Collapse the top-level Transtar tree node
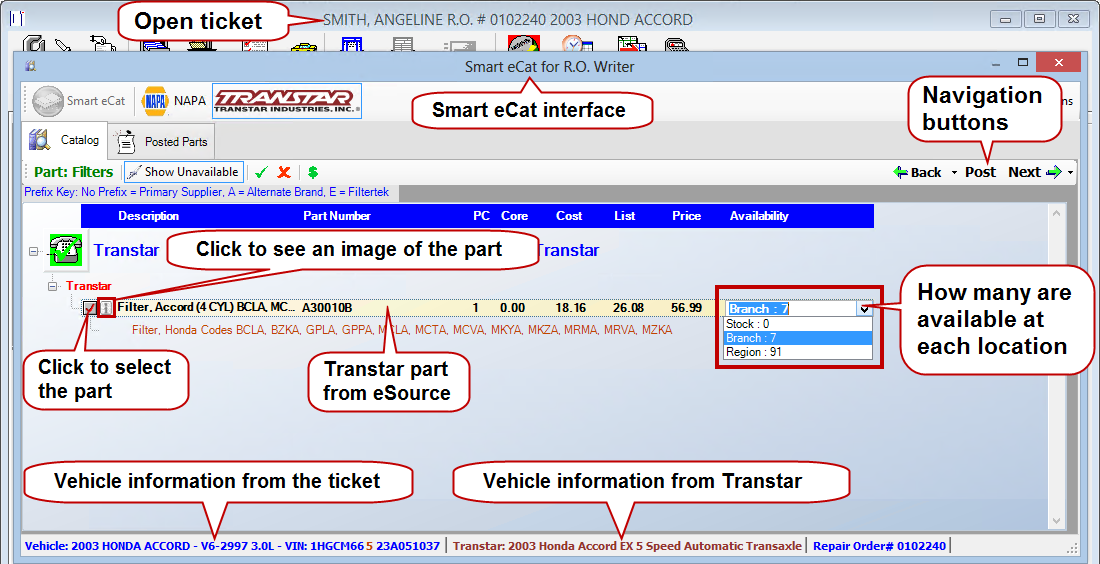The height and width of the screenshot is (564, 1100). (x=33, y=252)
